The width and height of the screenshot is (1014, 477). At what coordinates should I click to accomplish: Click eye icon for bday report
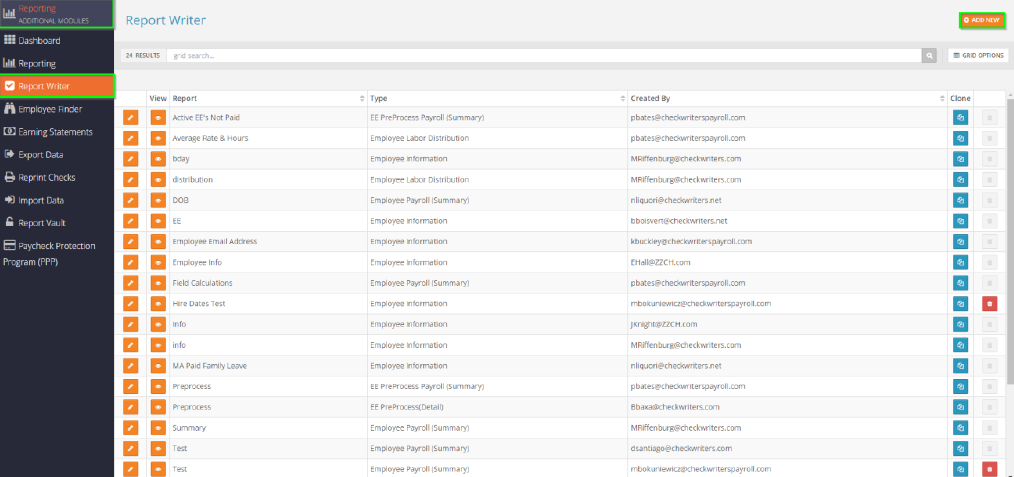(x=158, y=159)
